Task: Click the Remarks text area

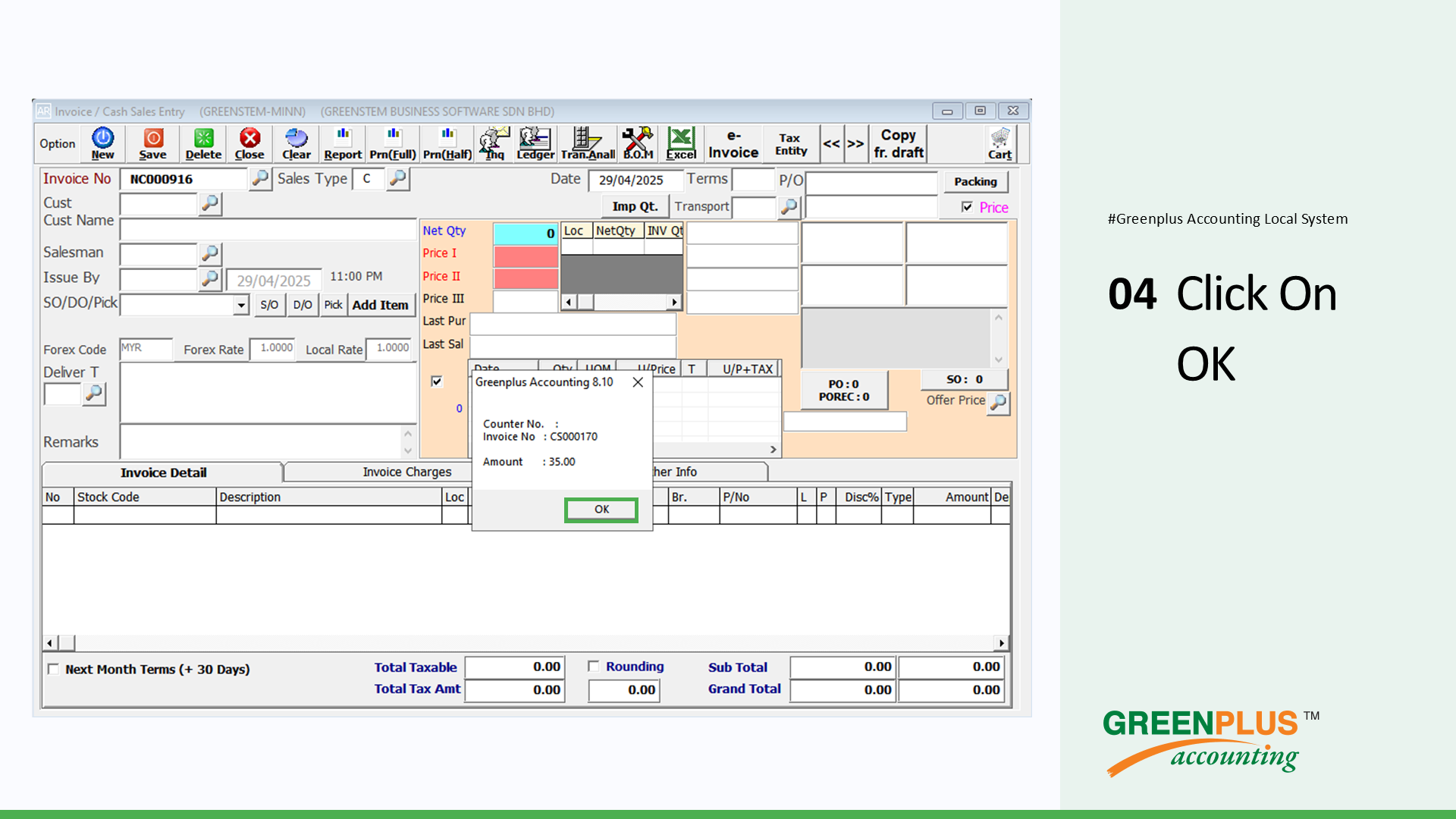Action: [262, 441]
